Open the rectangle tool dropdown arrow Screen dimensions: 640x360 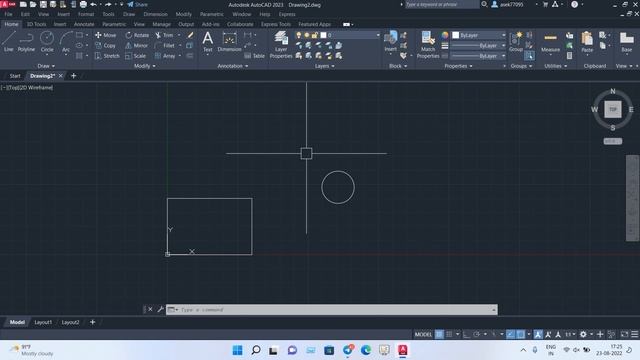(x=87, y=35)
